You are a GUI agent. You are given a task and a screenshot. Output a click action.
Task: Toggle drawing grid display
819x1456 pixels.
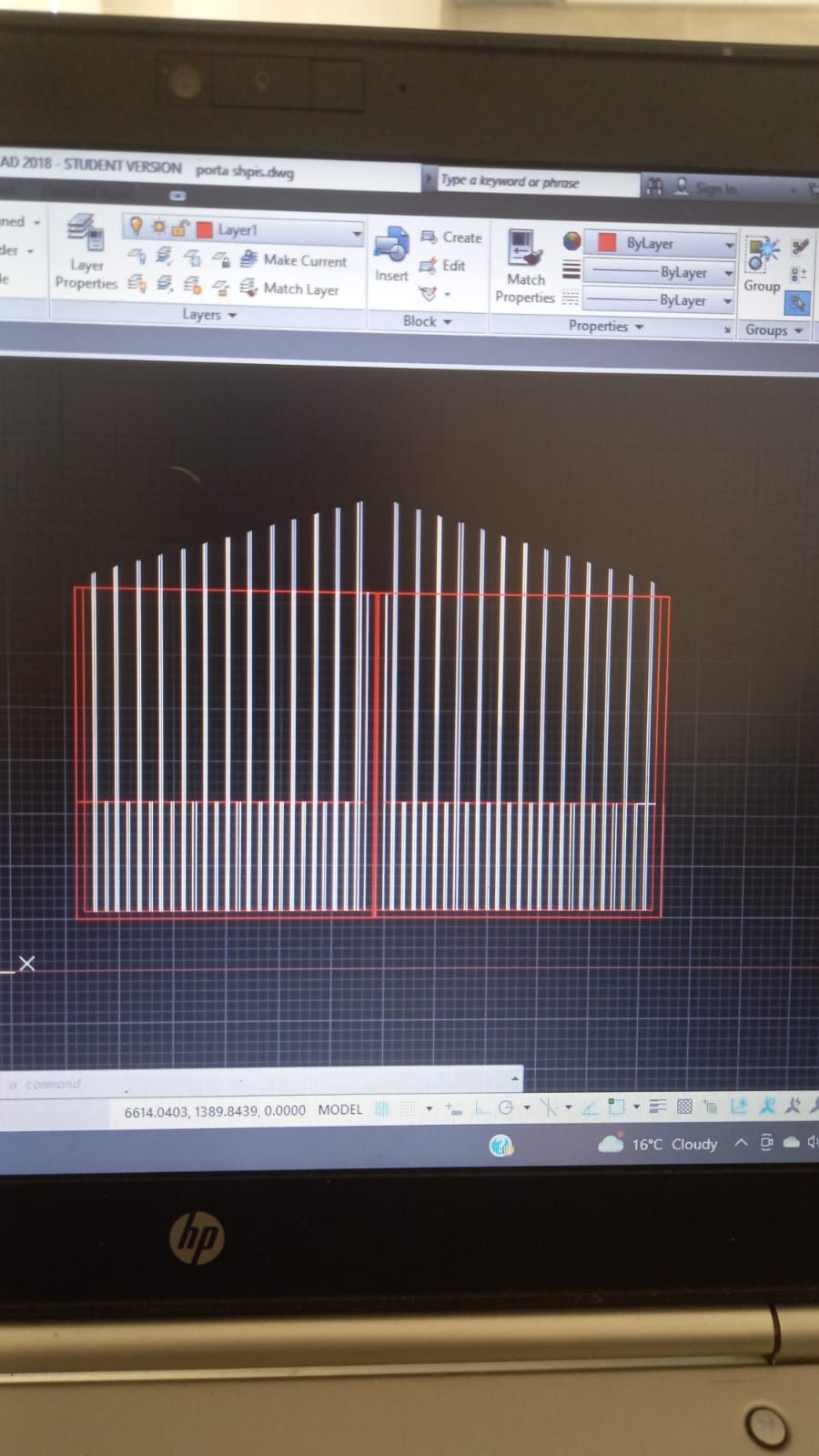coord(382,1108)
